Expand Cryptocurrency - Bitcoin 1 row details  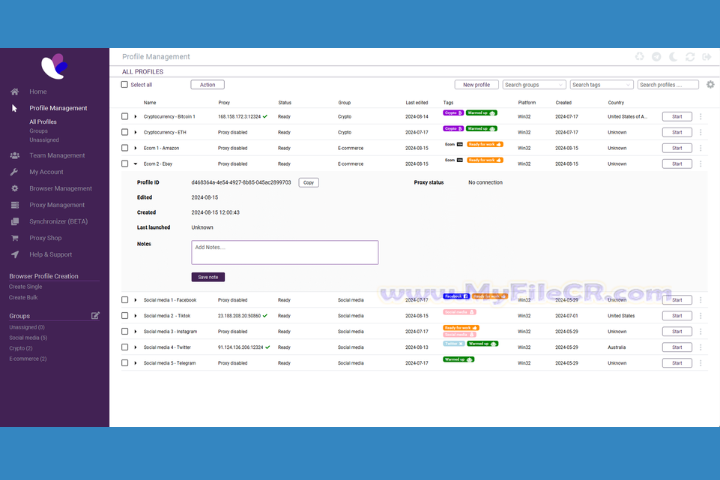click(135, 117)
